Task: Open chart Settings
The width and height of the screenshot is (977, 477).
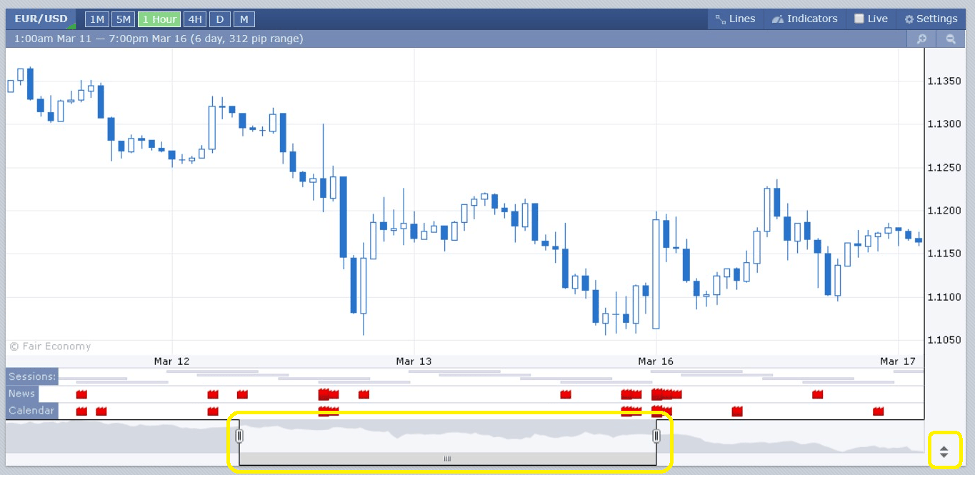Action: (x=930, y=19)
